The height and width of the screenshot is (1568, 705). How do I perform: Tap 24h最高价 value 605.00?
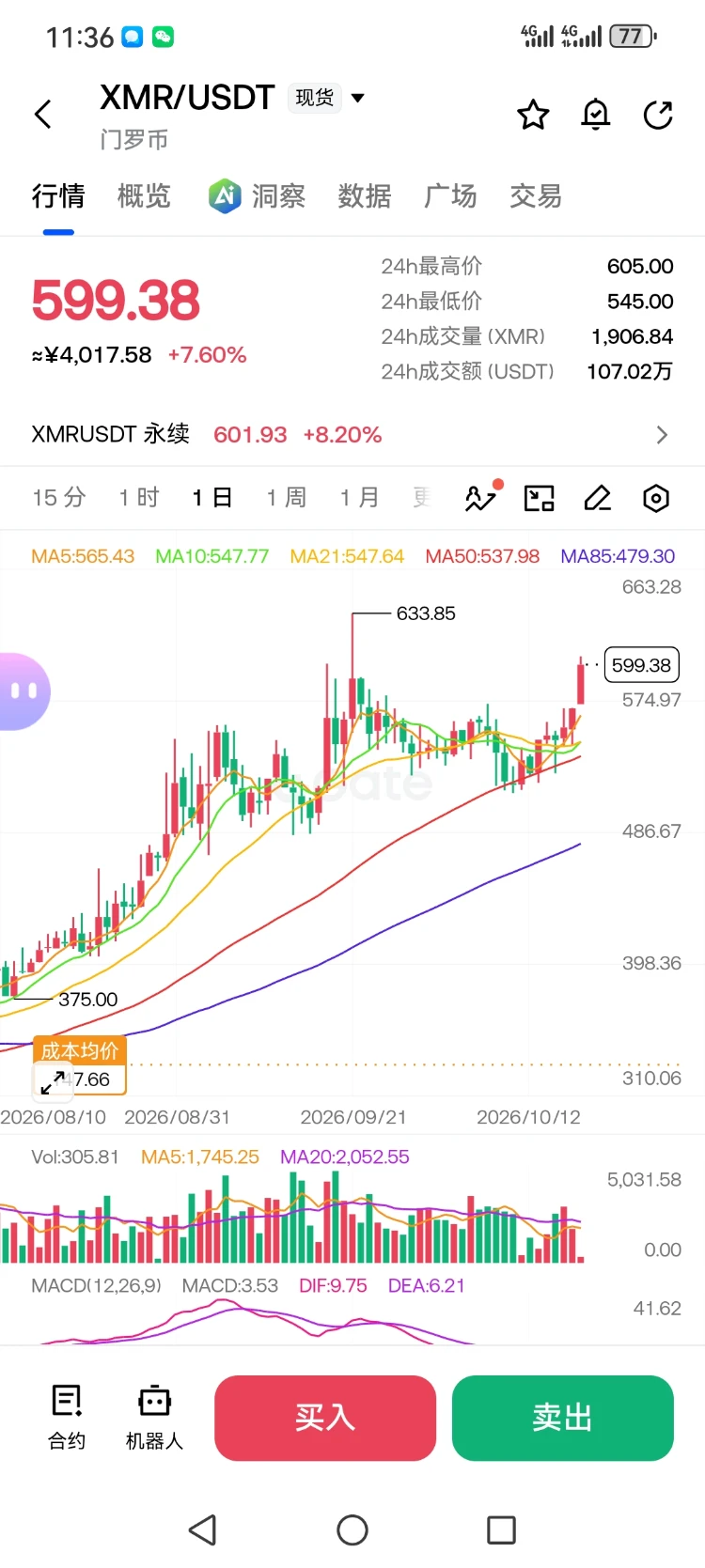(x=640, y=266)
